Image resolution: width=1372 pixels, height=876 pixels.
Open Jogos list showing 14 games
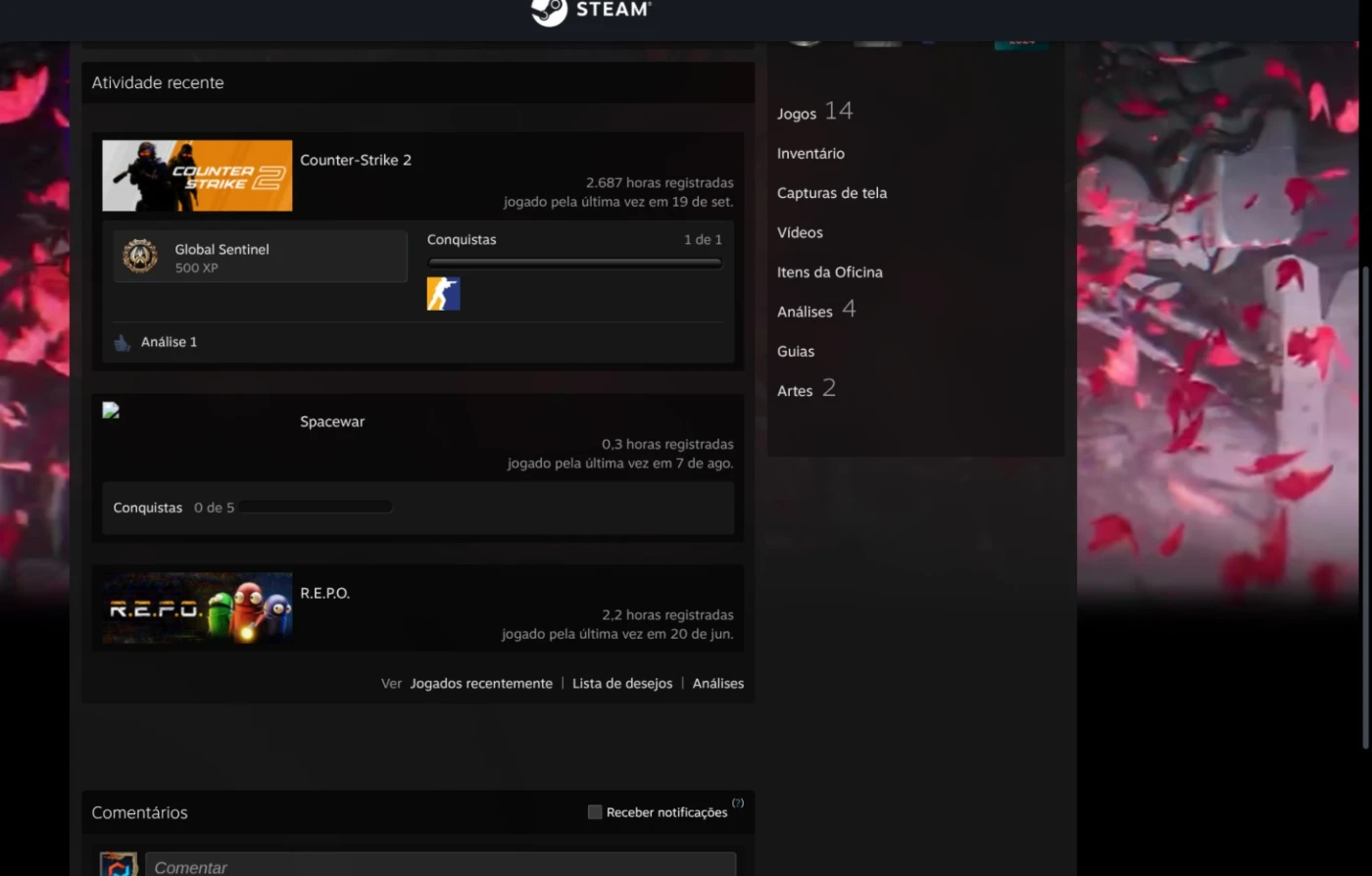(813, 113)
